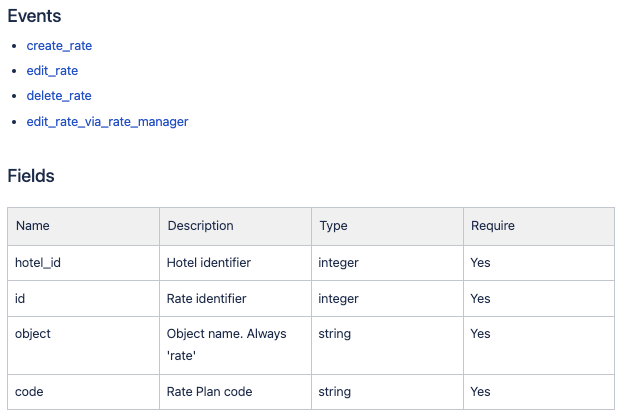
Task: Click the Yes cell in hotel_id row
Action: click(x=539, y=263)
